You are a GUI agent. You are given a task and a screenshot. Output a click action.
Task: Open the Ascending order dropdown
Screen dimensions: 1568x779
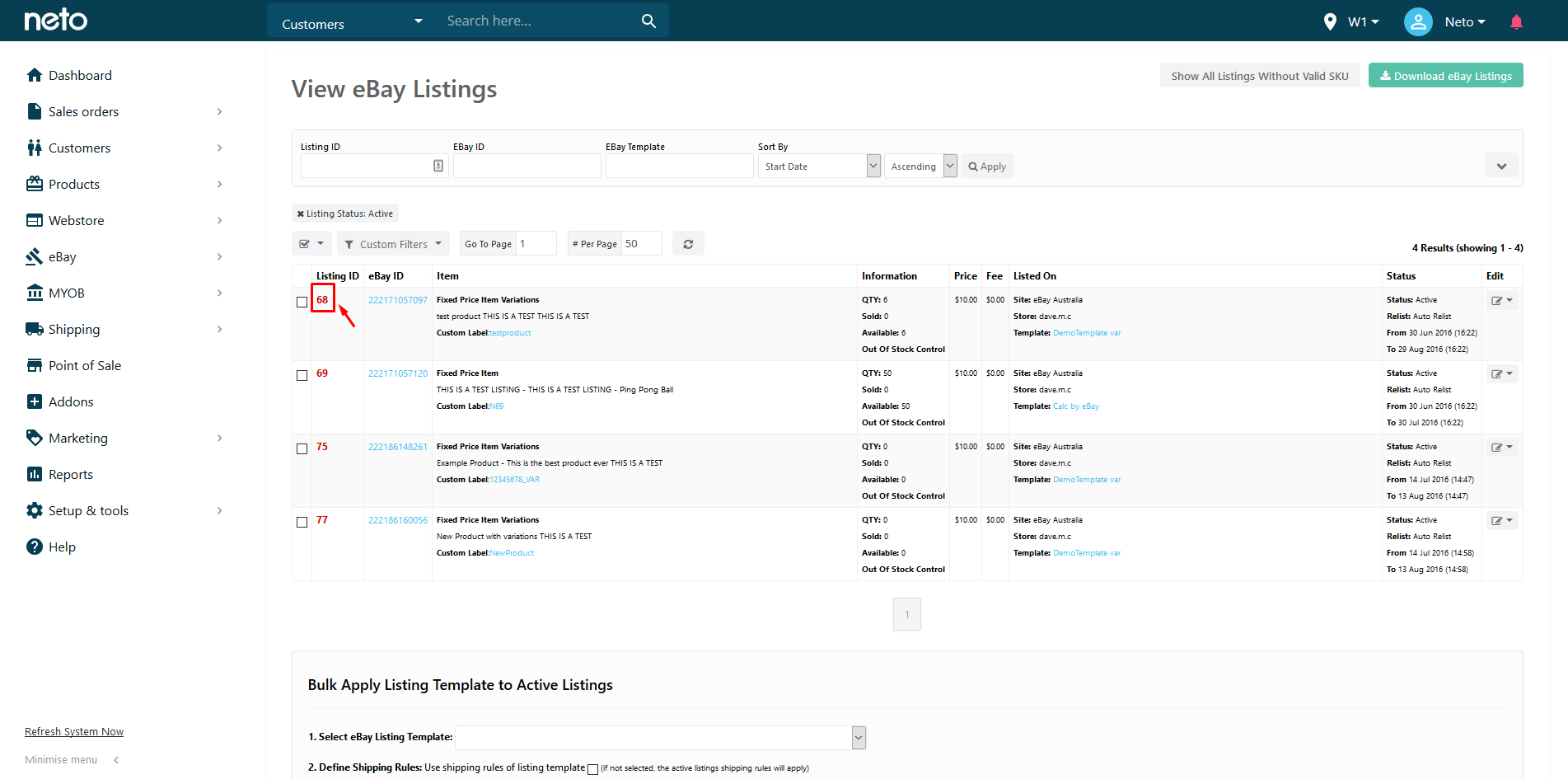pyautogui.click(x=920, y=166)
